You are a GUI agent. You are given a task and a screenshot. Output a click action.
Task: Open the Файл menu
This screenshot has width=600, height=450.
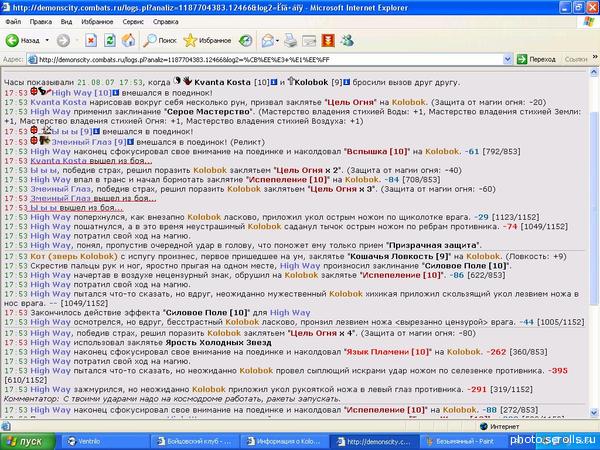pyautogui.click(x=13, y=20)
